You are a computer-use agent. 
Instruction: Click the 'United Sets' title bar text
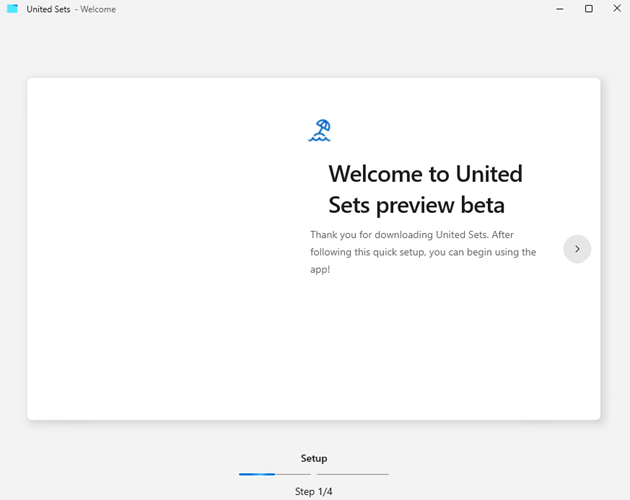pos(48,9)
